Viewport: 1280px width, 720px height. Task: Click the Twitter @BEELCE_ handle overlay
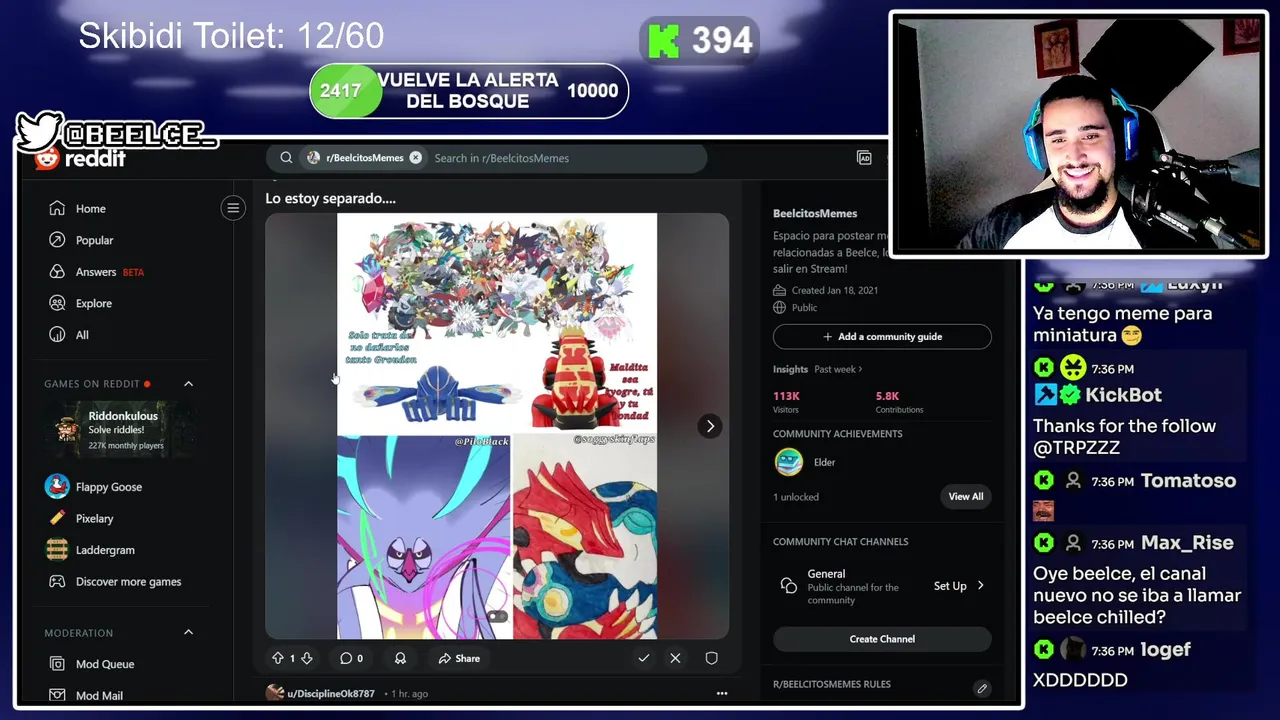point(117,133)
